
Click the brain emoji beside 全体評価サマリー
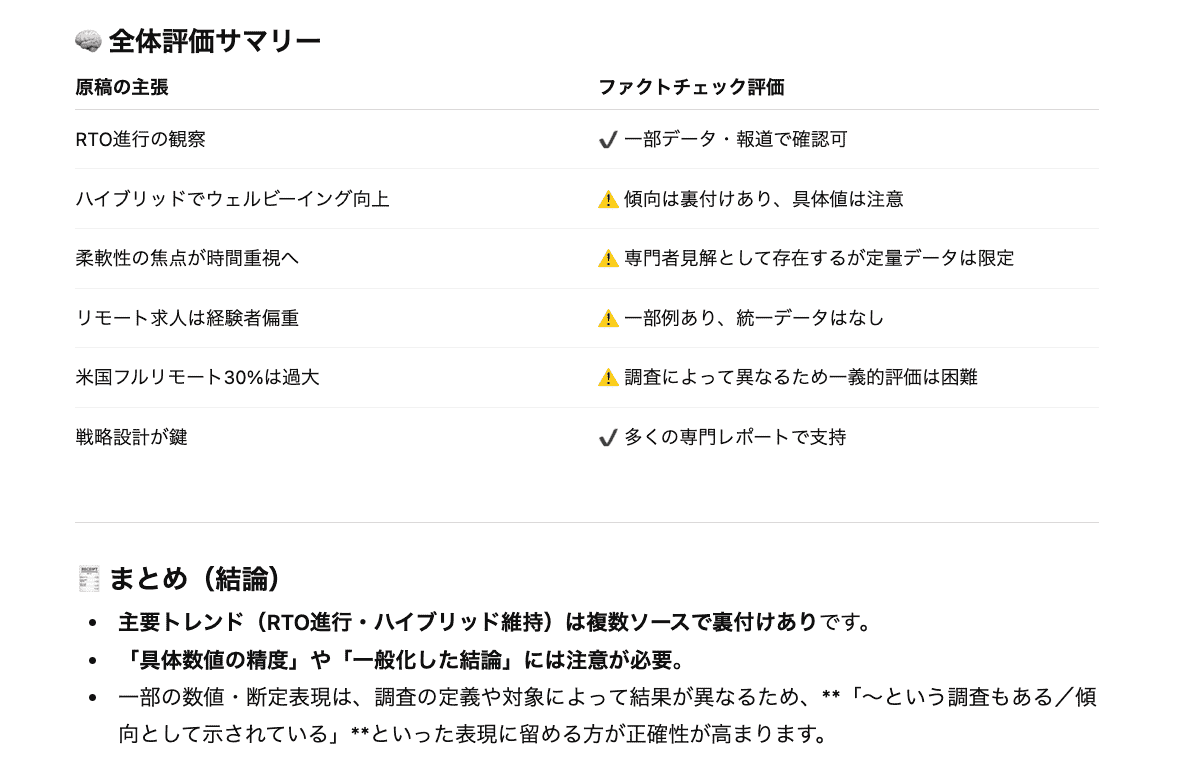(88, 41)
